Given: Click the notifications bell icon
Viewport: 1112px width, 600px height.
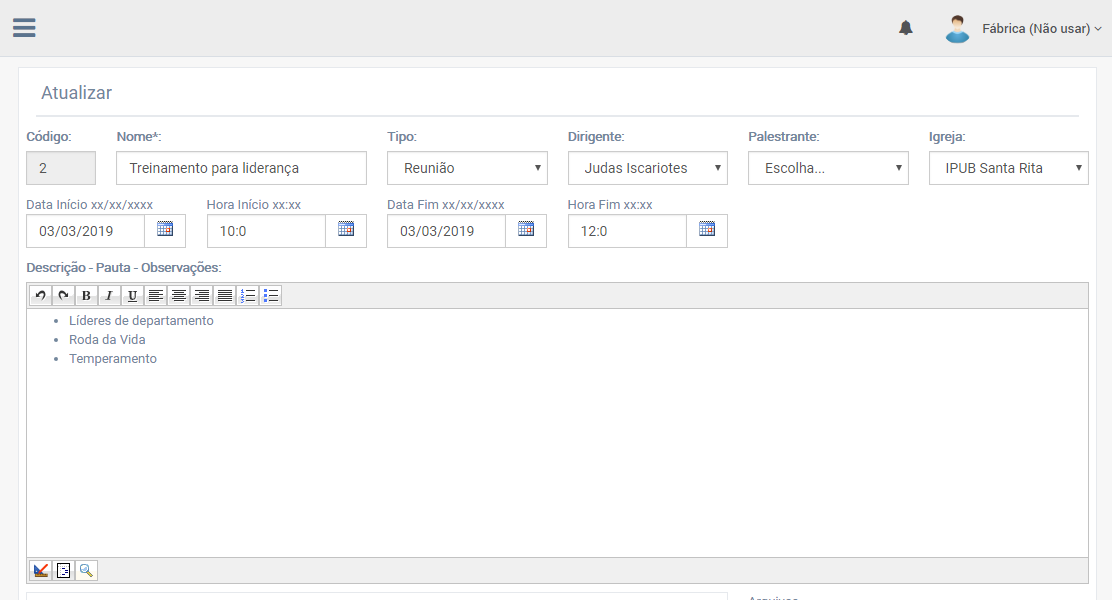Looking at the screenshot, I should tap(905, 28).
